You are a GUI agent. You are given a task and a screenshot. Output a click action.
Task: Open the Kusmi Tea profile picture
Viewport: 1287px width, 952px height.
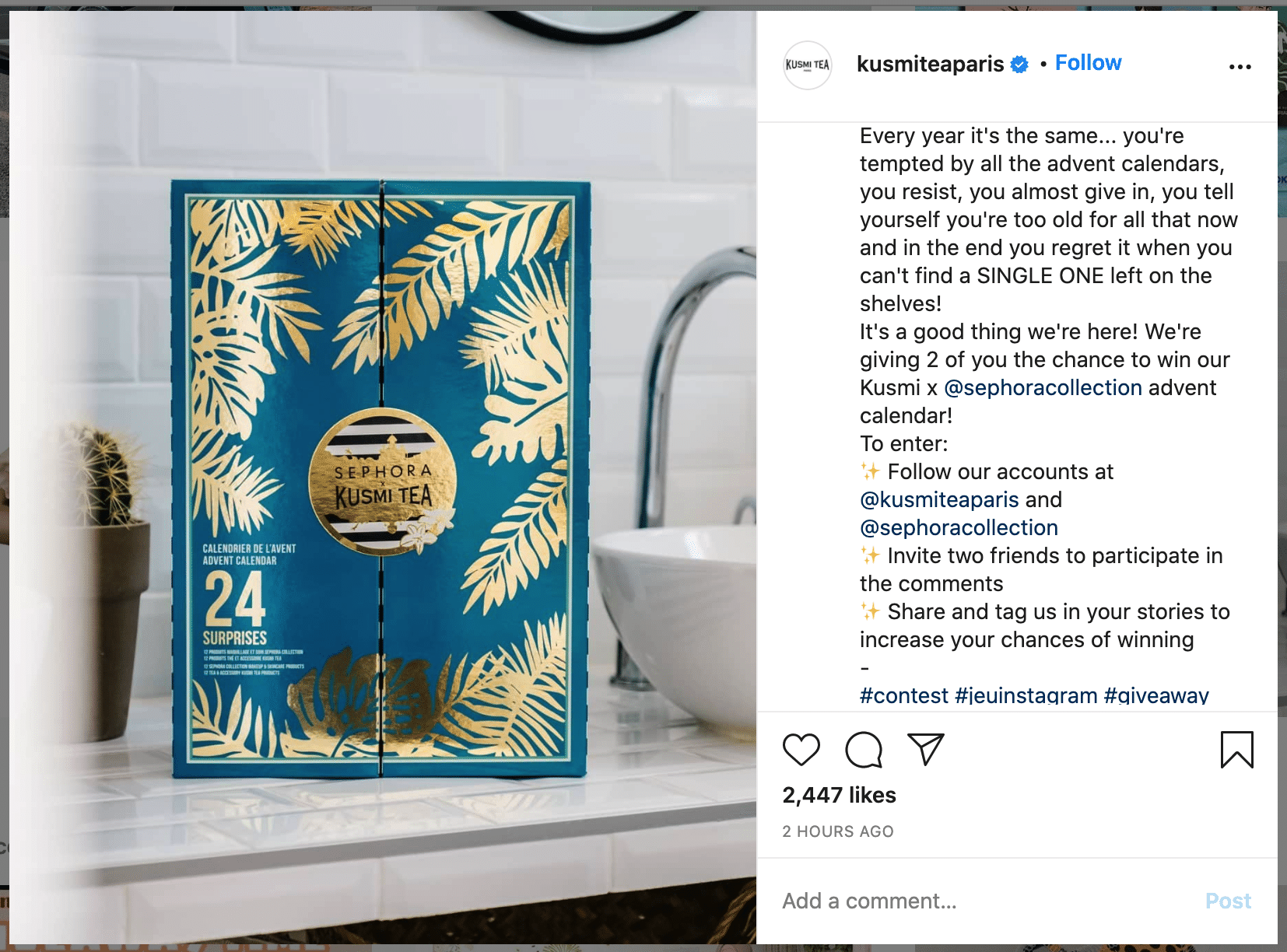(x=808, y=65)
